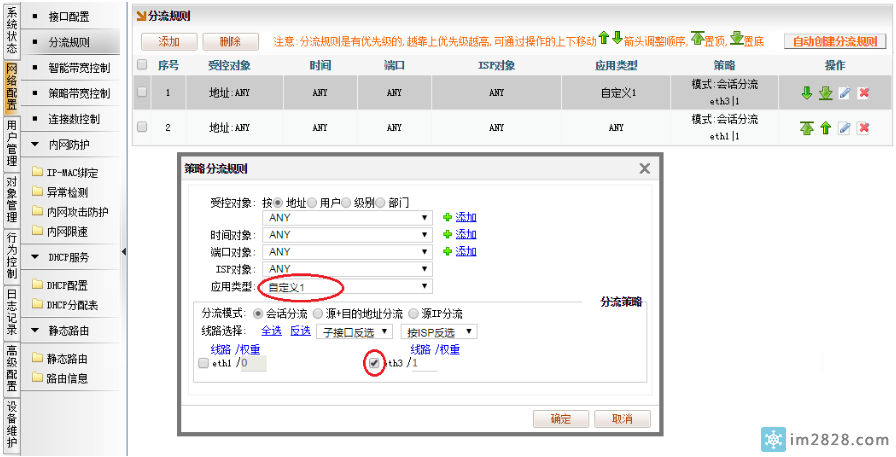Open the 子接口反选 dropdown

(354, 331)
